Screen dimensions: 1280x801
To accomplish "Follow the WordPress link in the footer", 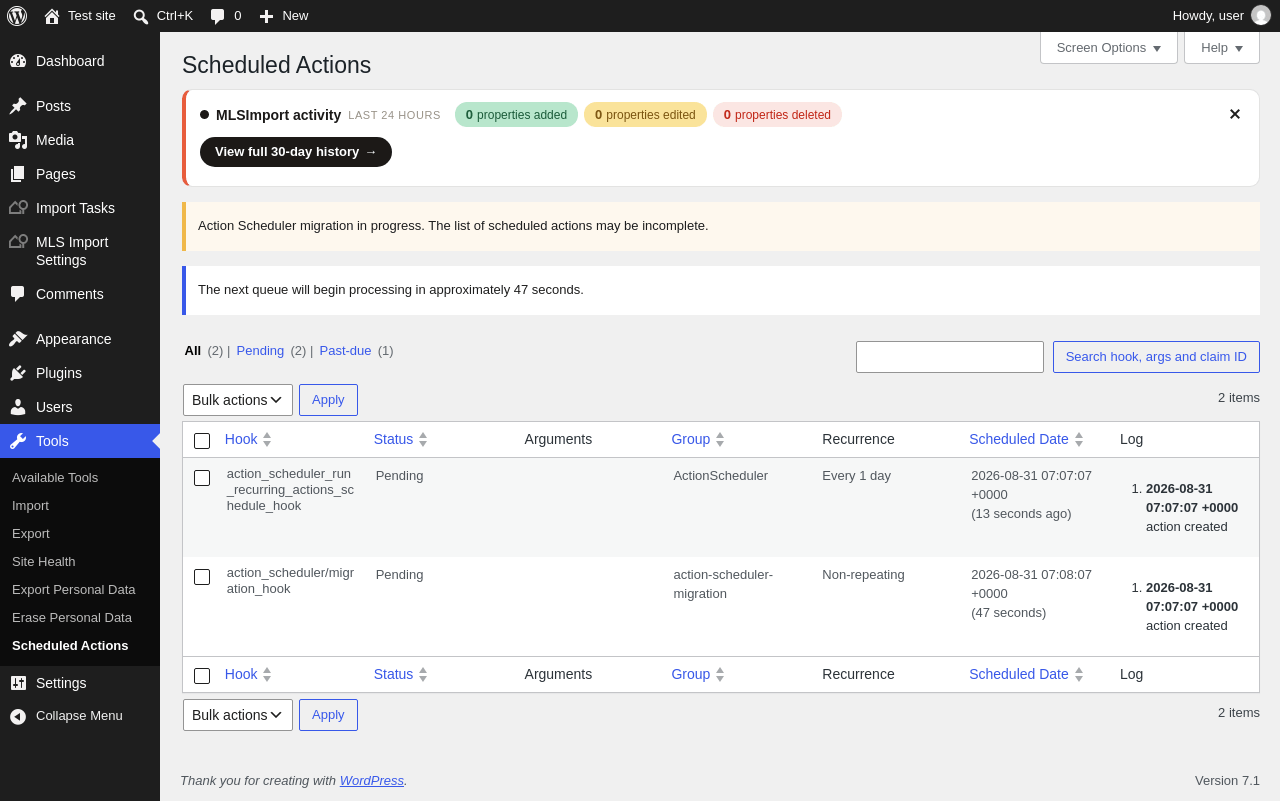I will 372,780.
